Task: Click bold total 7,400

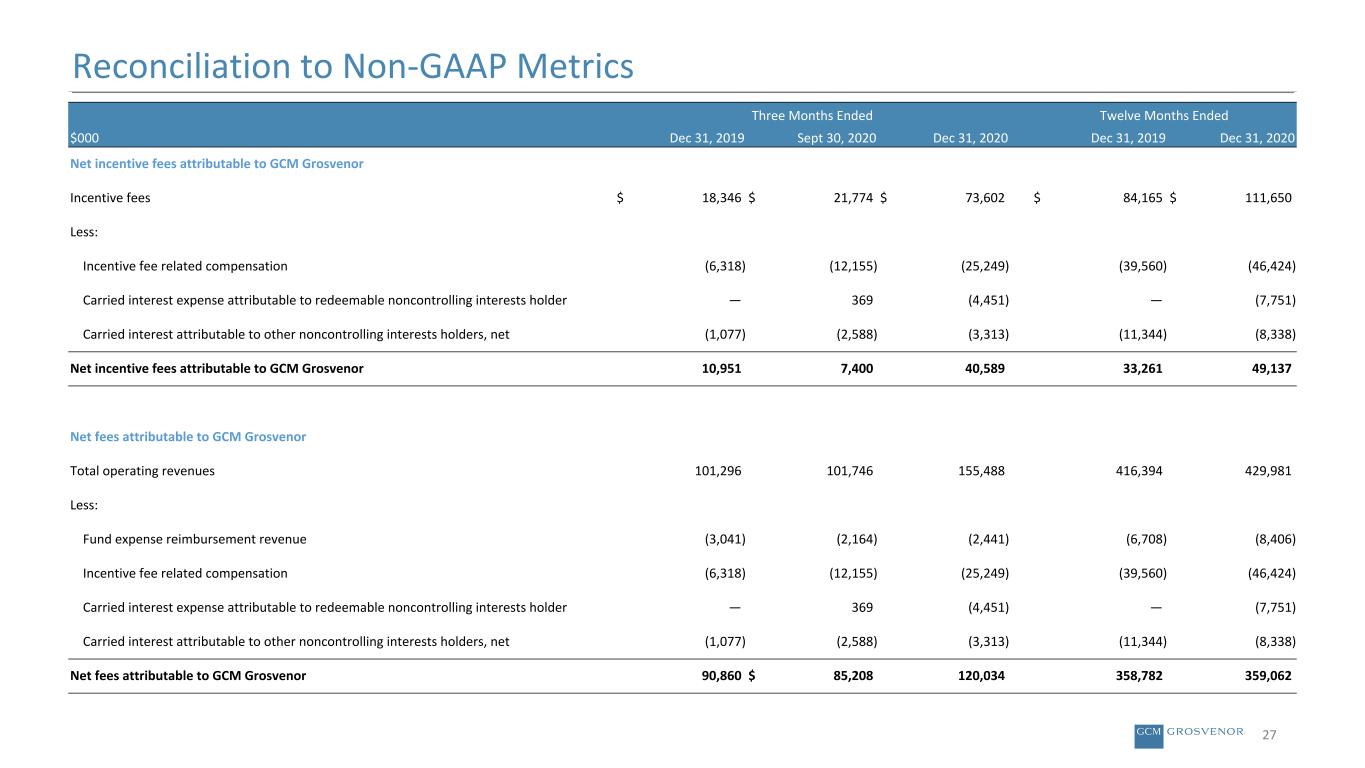Action: [855, 368]
